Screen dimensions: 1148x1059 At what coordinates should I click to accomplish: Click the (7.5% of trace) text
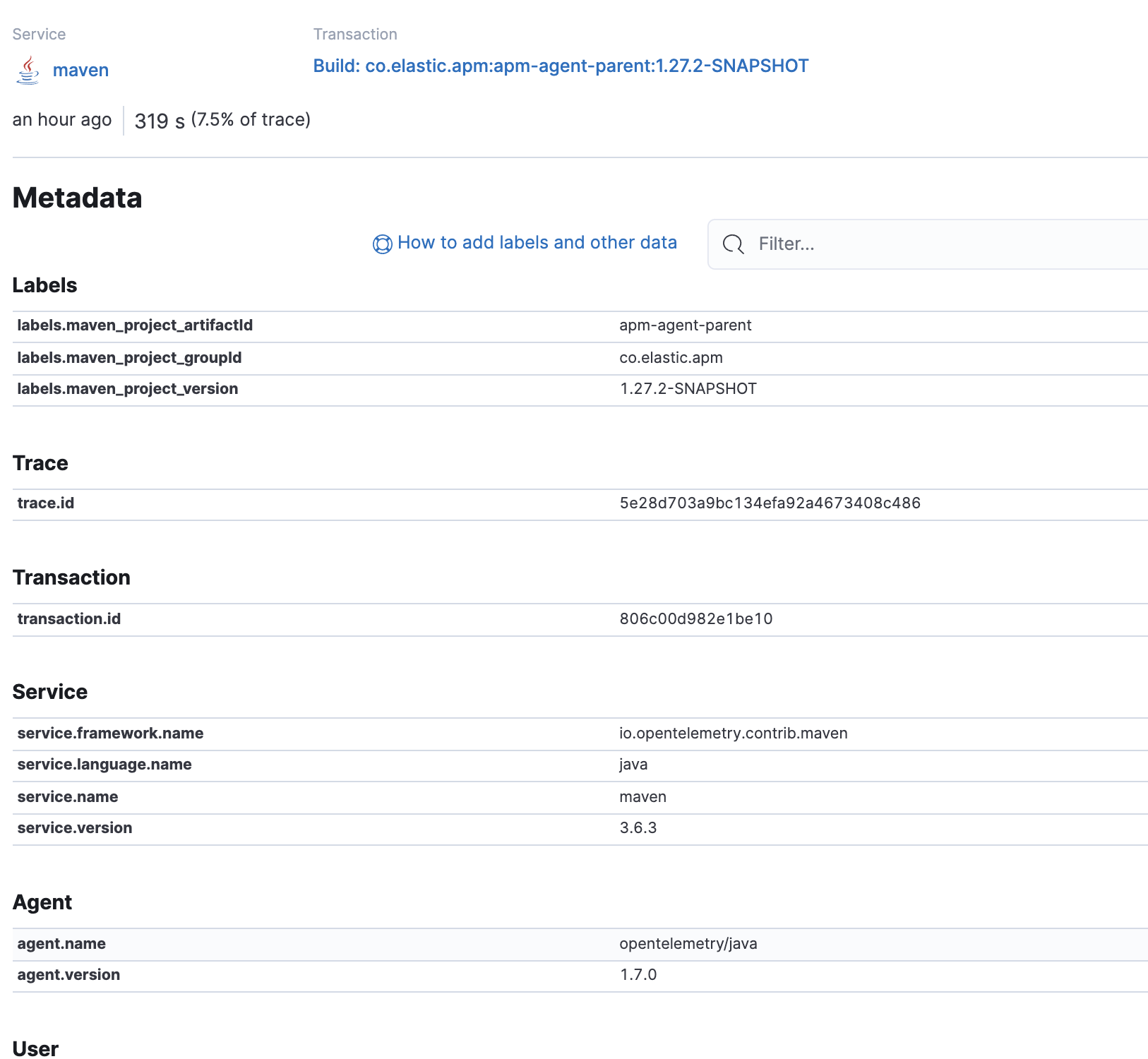(251, 120)
